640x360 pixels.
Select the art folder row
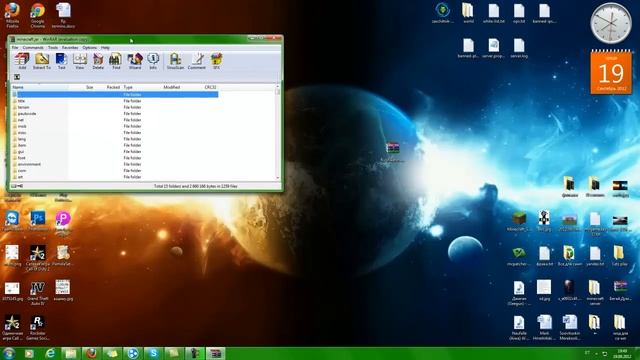tap(115, 177)
